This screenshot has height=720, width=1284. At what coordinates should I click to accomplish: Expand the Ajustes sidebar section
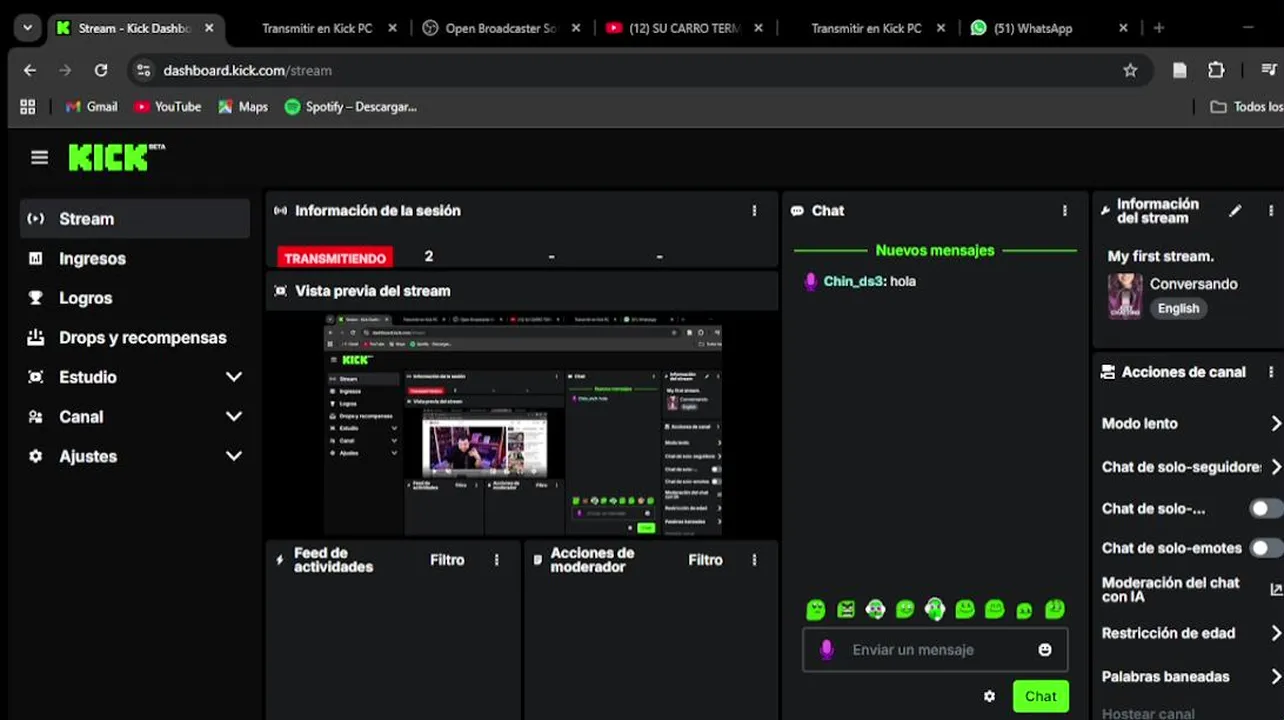[x=233, y=456]
